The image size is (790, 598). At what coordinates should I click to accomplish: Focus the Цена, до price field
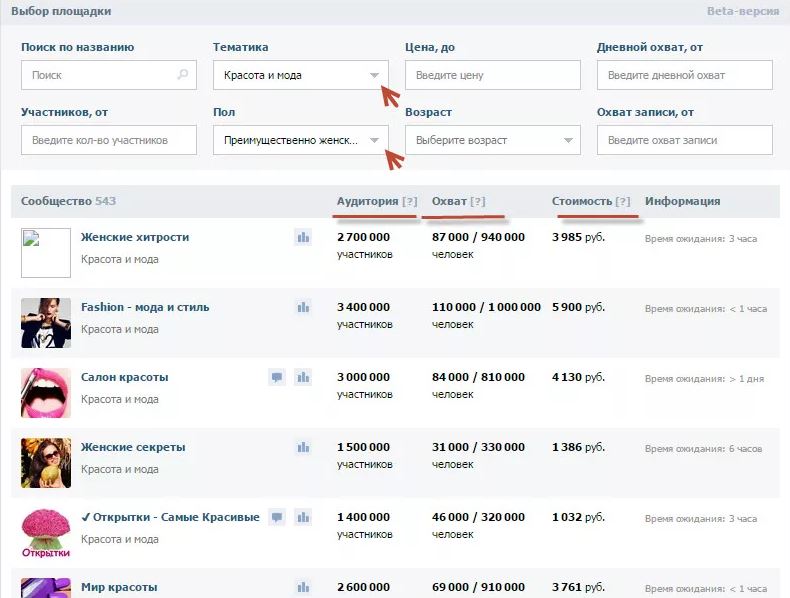493,75
